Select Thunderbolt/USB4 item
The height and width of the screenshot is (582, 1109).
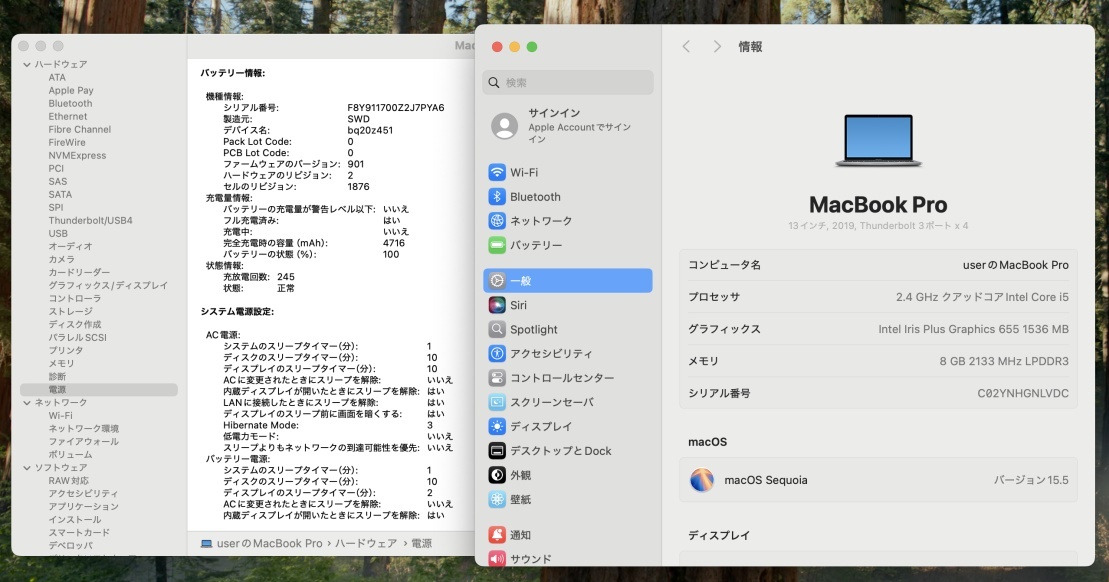click(x=91, y=221)
